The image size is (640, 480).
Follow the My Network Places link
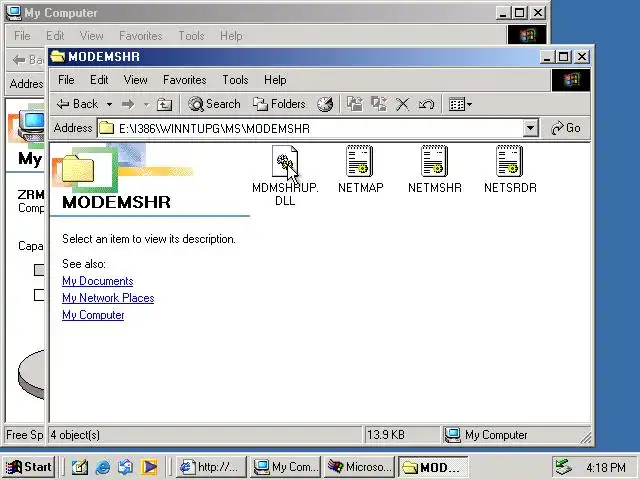click(x=108, y=298)
